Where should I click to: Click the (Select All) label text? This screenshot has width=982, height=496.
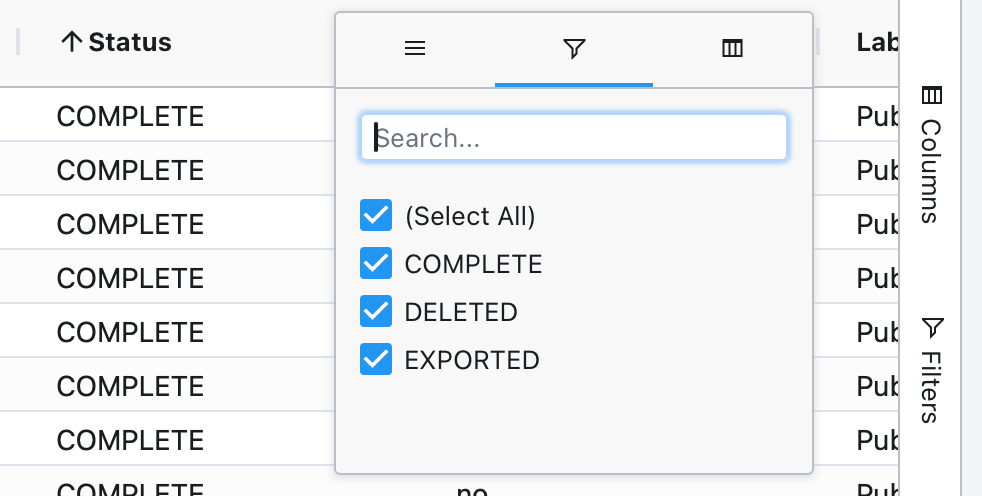pos(470,216)
